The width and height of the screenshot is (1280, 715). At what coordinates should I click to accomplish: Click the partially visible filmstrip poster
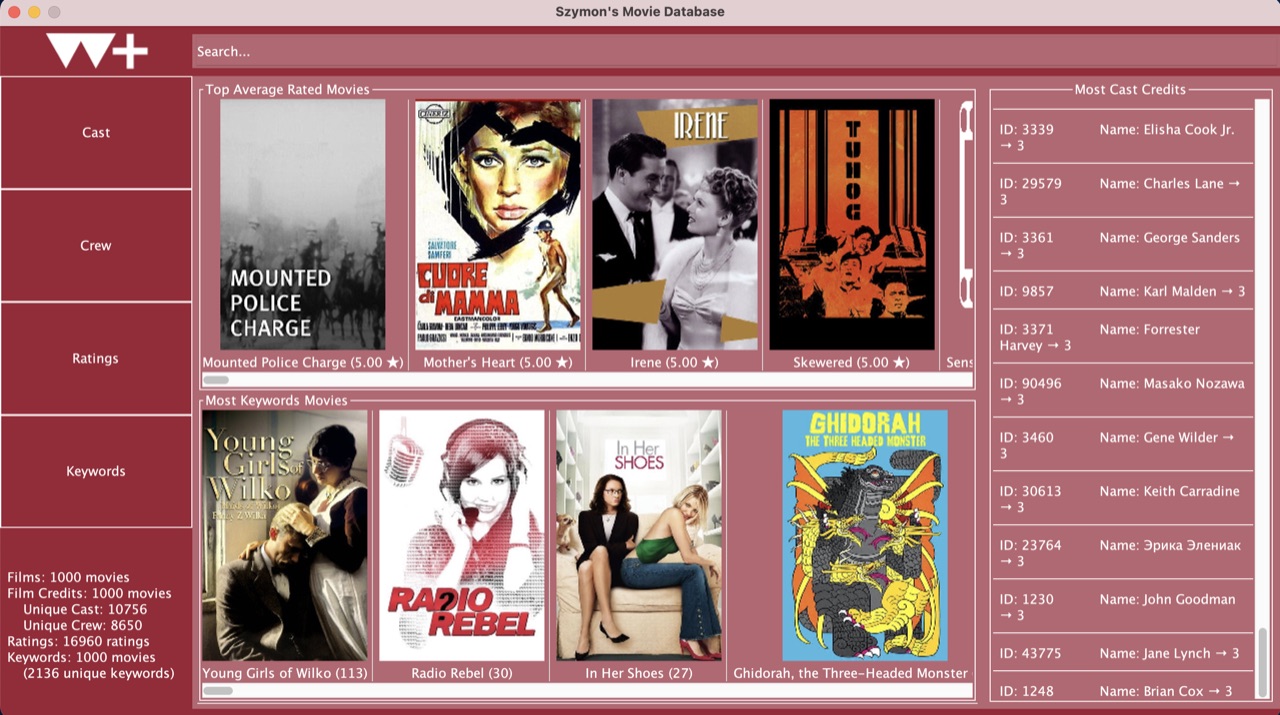966,205
